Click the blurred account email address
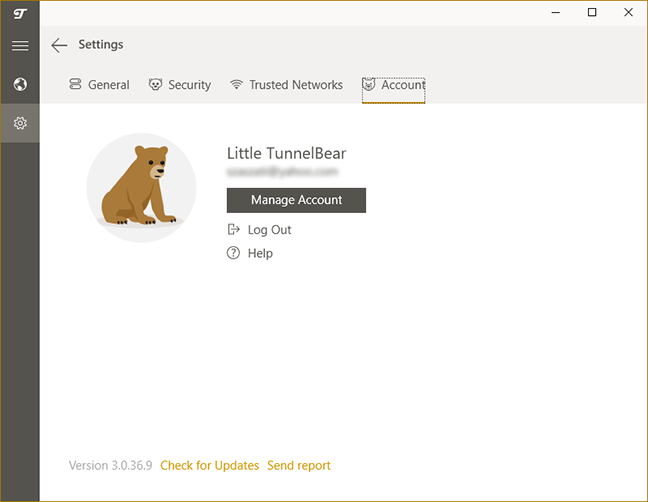Image resolution: width=648 pixels, height=502 pixels. [281, 172]
